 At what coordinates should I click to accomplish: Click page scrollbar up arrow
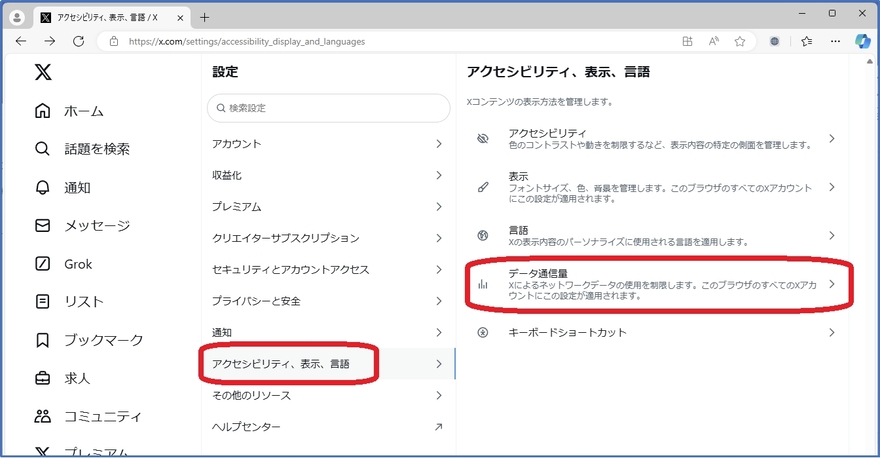[x=870, y=61]
